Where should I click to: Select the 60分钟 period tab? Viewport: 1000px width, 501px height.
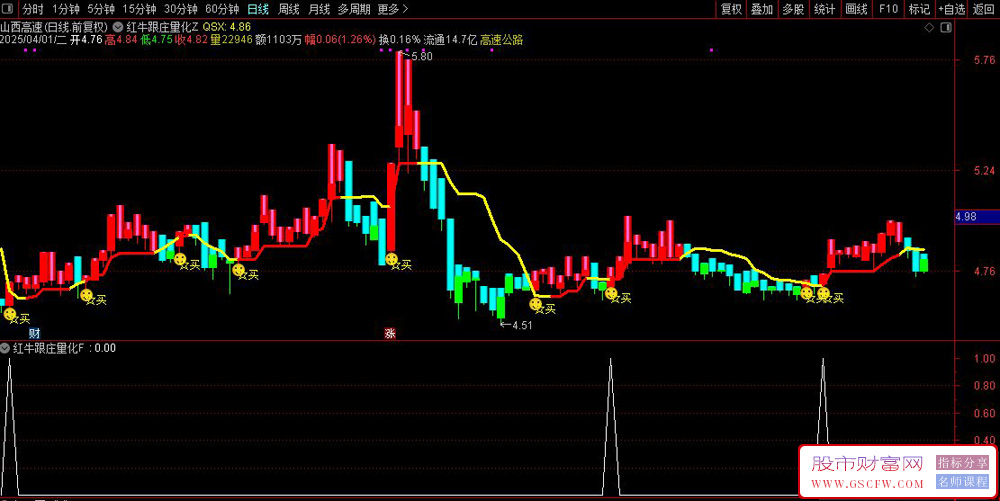[222, 9]
